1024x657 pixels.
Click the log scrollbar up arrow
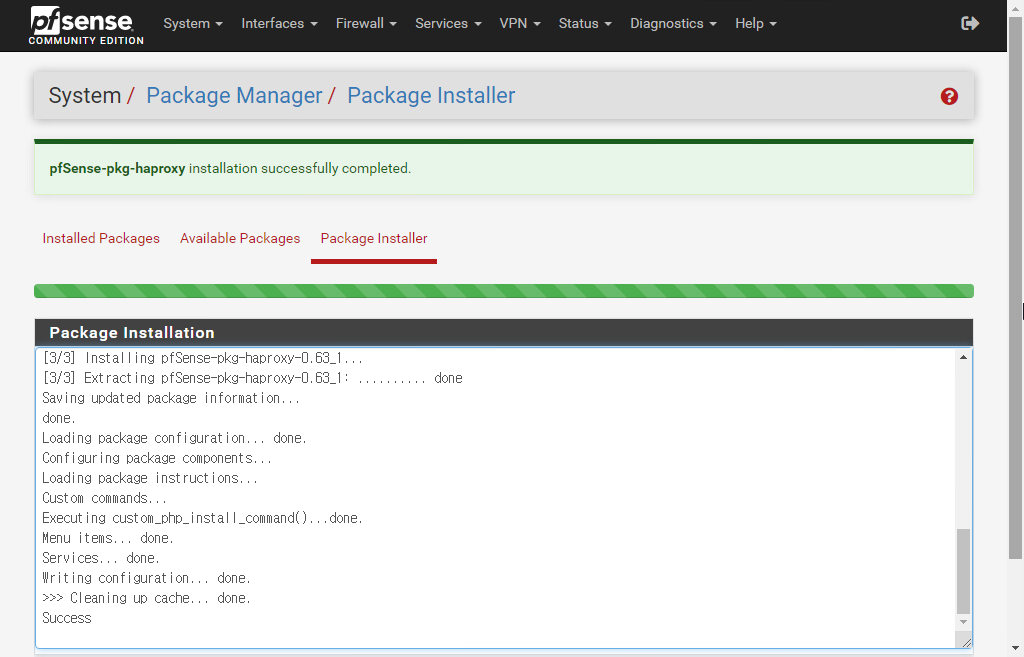(x=963, y=357)
